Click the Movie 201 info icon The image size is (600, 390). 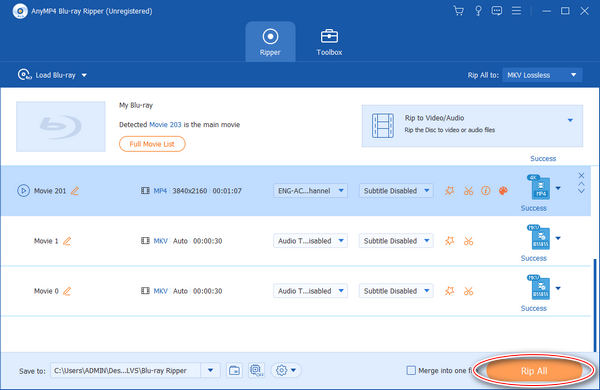click(x=486, y=191)
